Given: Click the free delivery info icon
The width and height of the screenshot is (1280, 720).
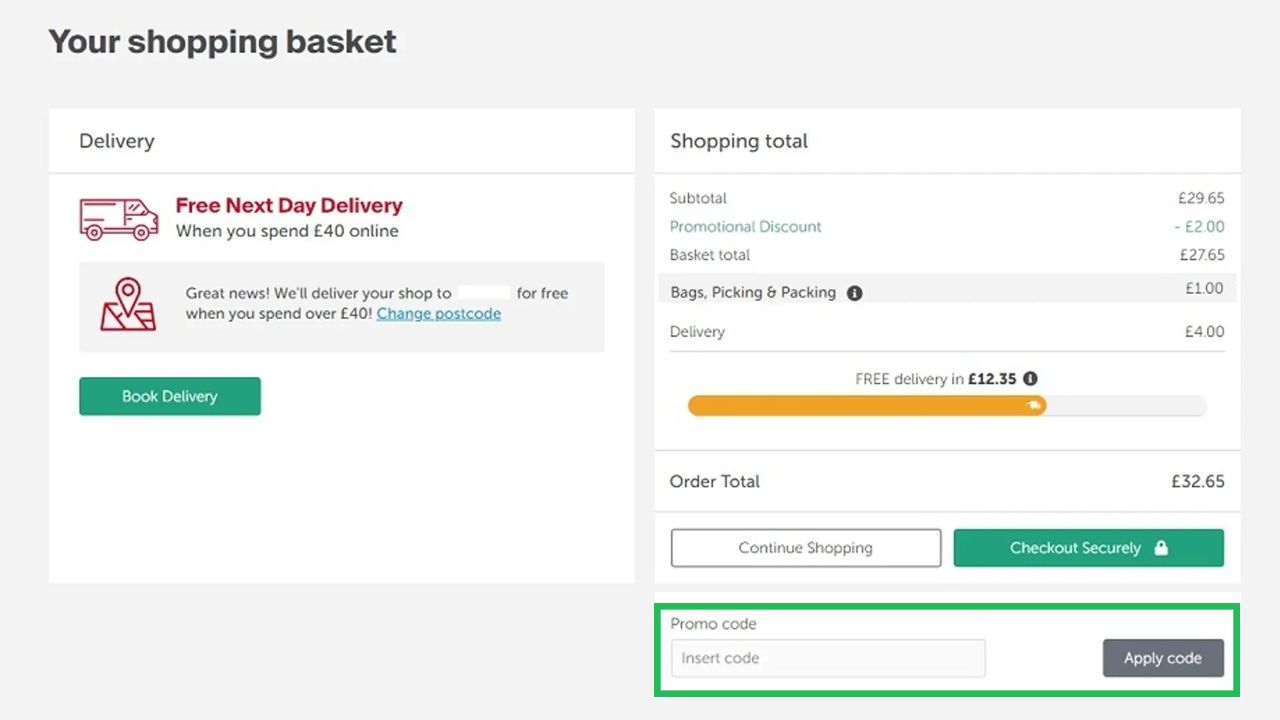Looking at the screenshot, I should 1030,379.
